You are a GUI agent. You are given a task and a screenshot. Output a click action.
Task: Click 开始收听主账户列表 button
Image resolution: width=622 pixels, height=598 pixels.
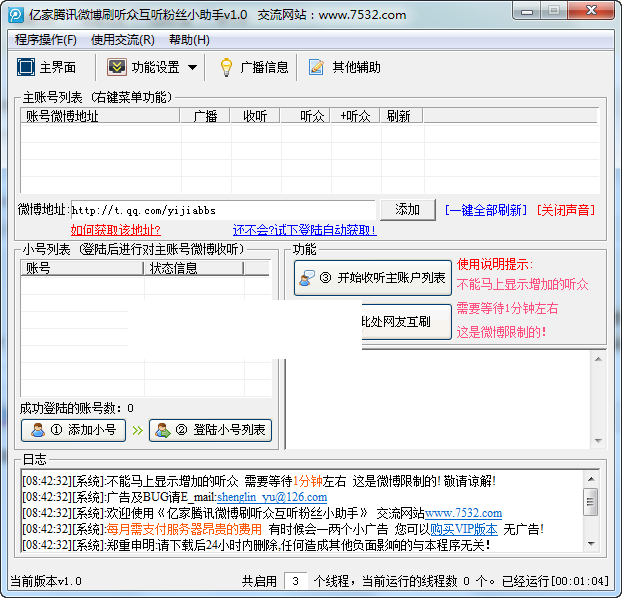pyautogui.click(x=373, y=278)
